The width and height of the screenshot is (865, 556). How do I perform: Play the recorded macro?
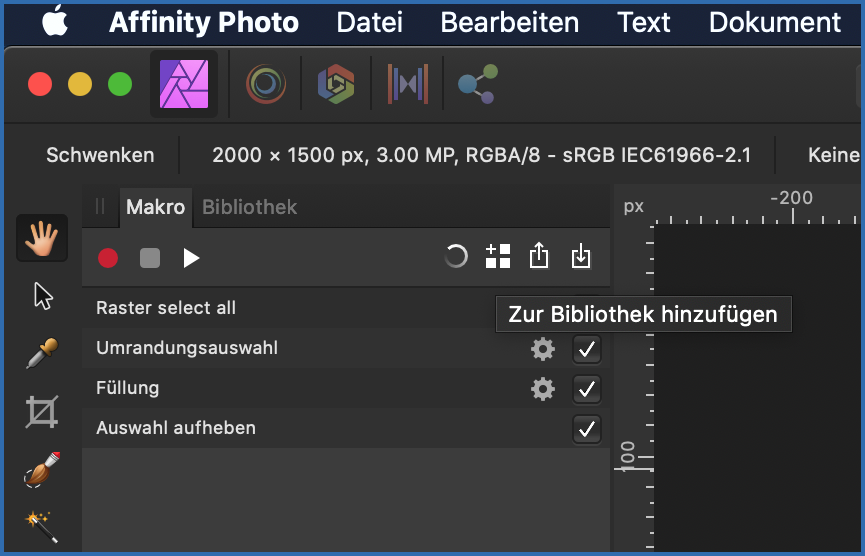coord(191,258)
